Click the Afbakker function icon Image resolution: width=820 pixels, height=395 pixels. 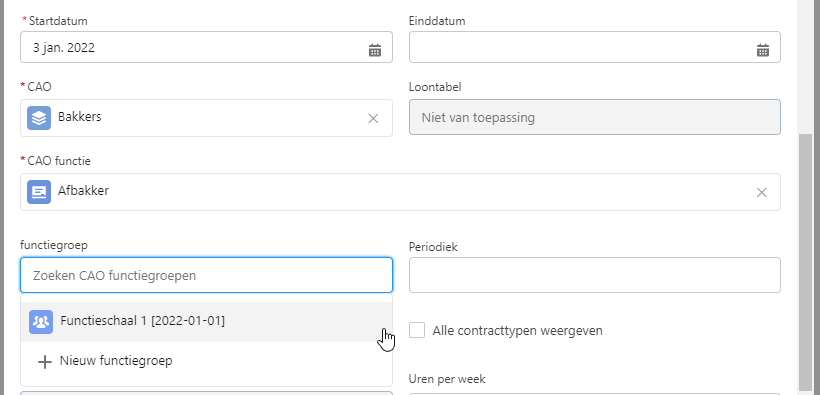point(39,192)
